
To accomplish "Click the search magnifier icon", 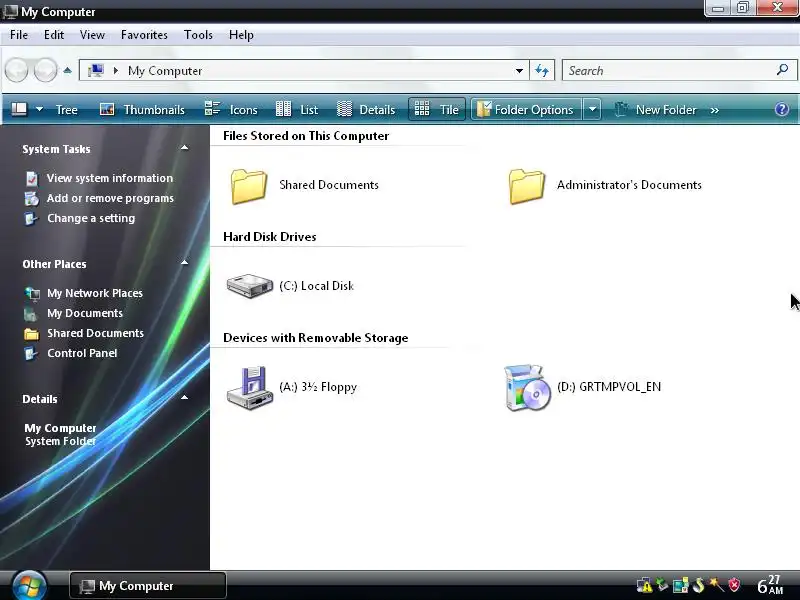I will (x=782, y=70).
